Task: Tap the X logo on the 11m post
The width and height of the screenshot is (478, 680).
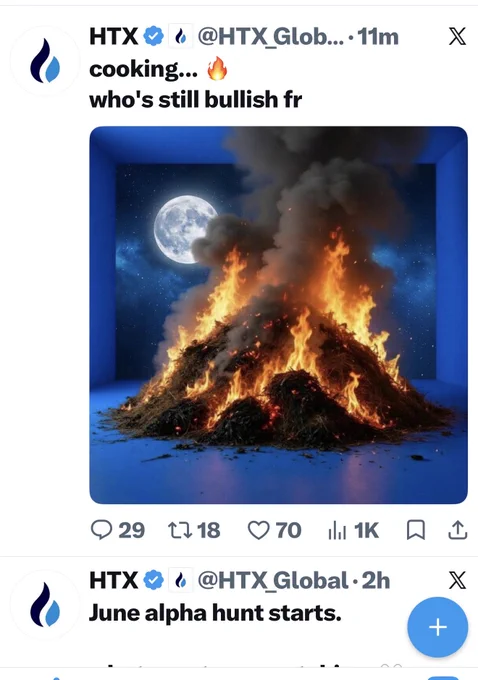Action: click(457, 36)
